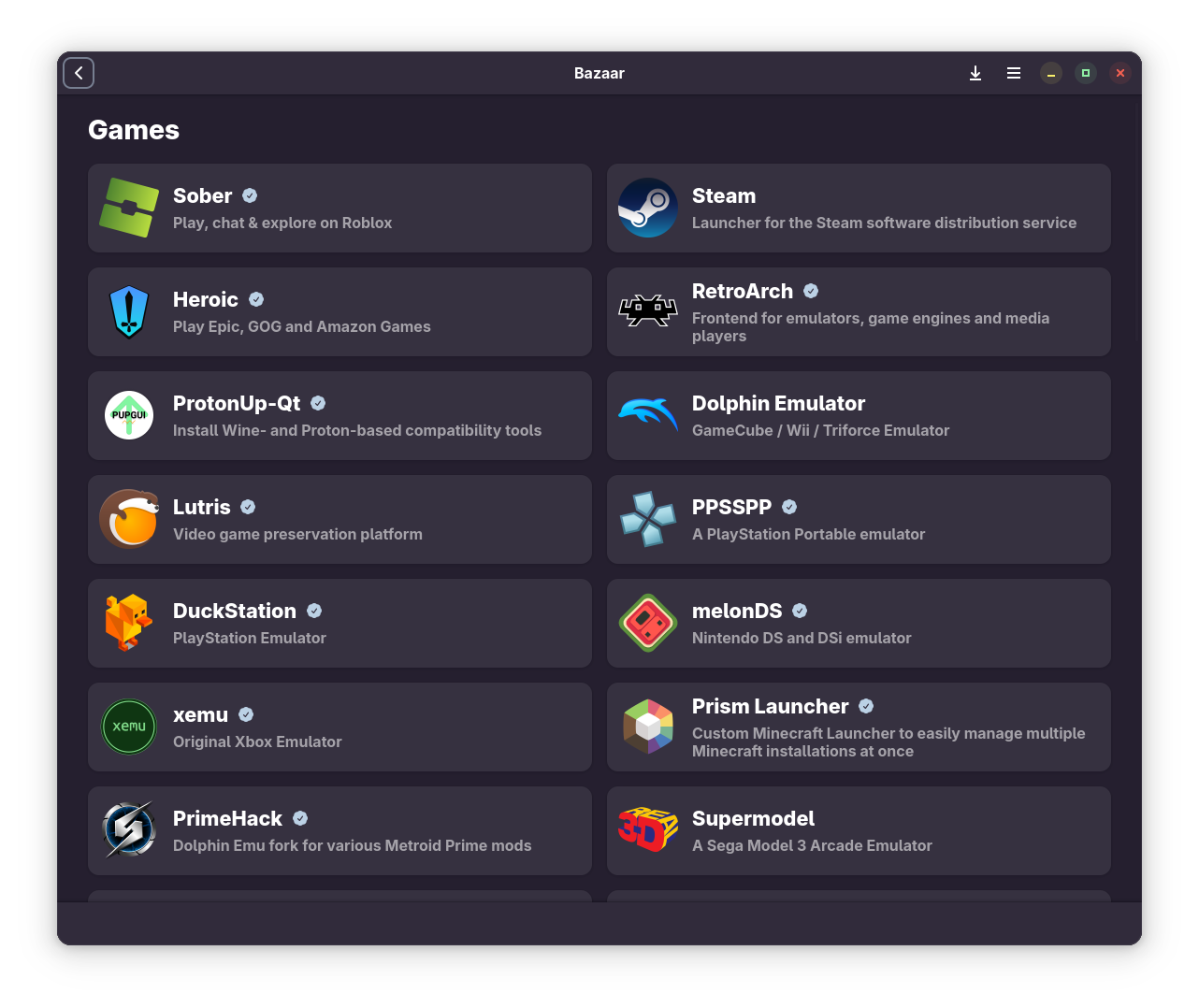
Task: Click the verified badge next to Prism Launcher
Action: pos(866,706)
